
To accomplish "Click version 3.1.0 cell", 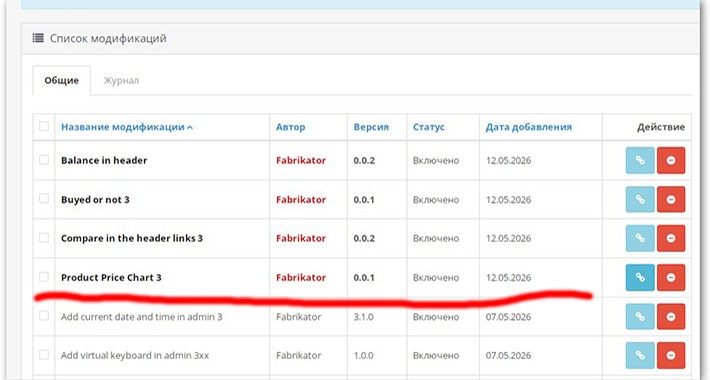I will coord(364,317).
